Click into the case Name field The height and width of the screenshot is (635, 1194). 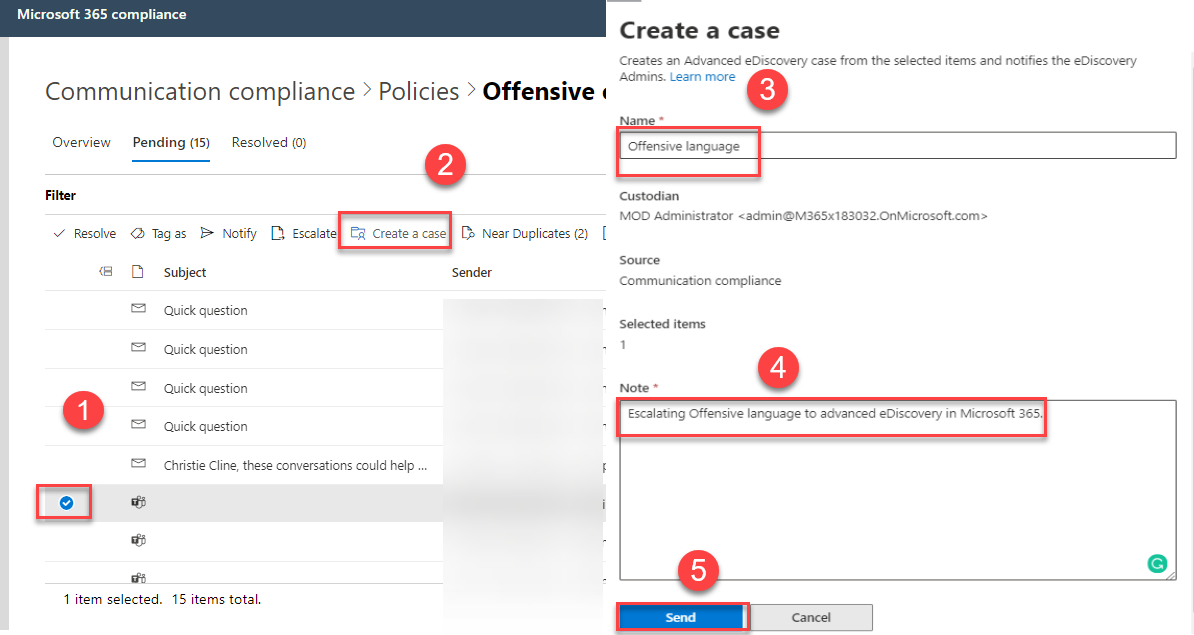pyautogui.click(x=896, y=146)
